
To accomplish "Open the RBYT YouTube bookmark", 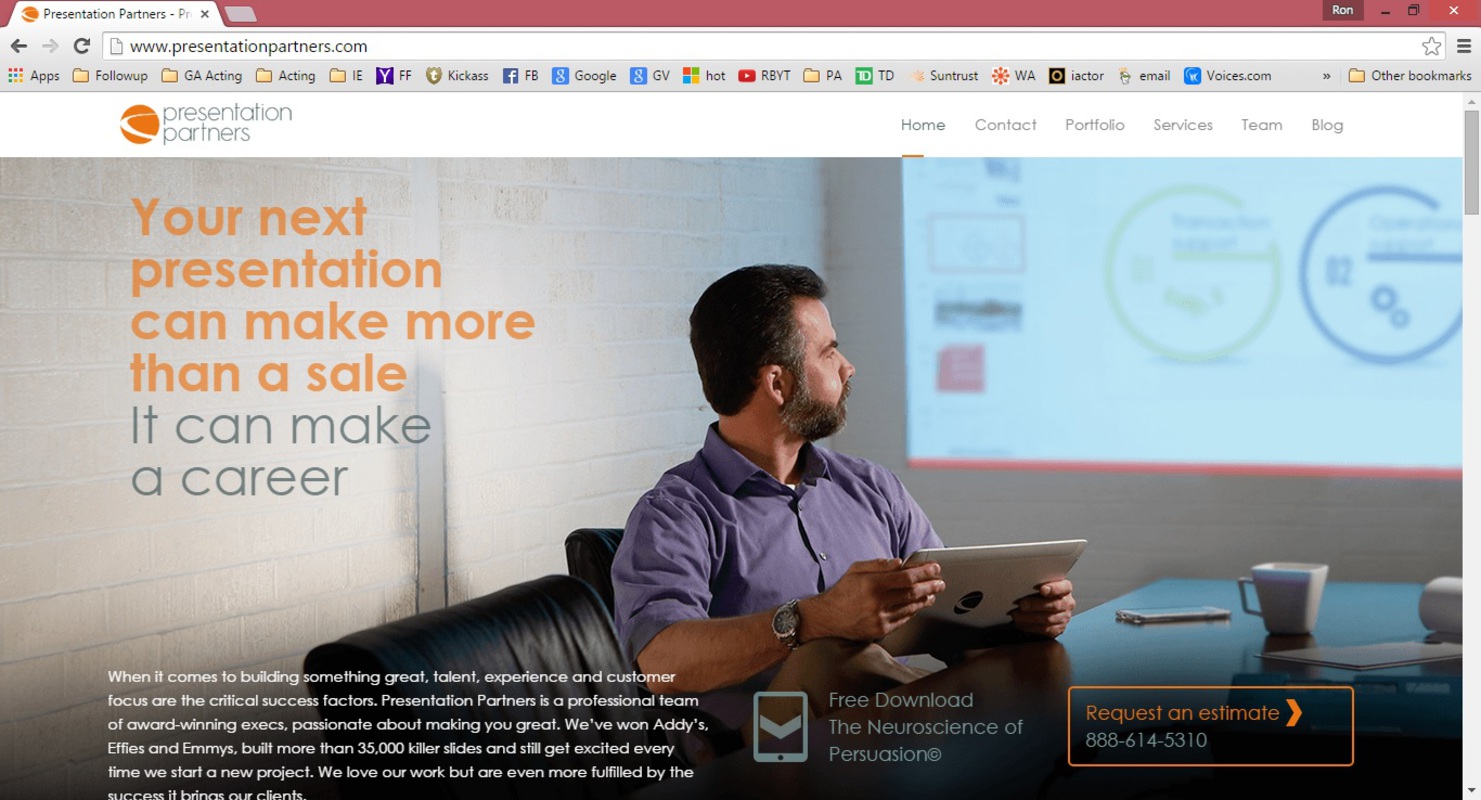I will pos(764,76).
